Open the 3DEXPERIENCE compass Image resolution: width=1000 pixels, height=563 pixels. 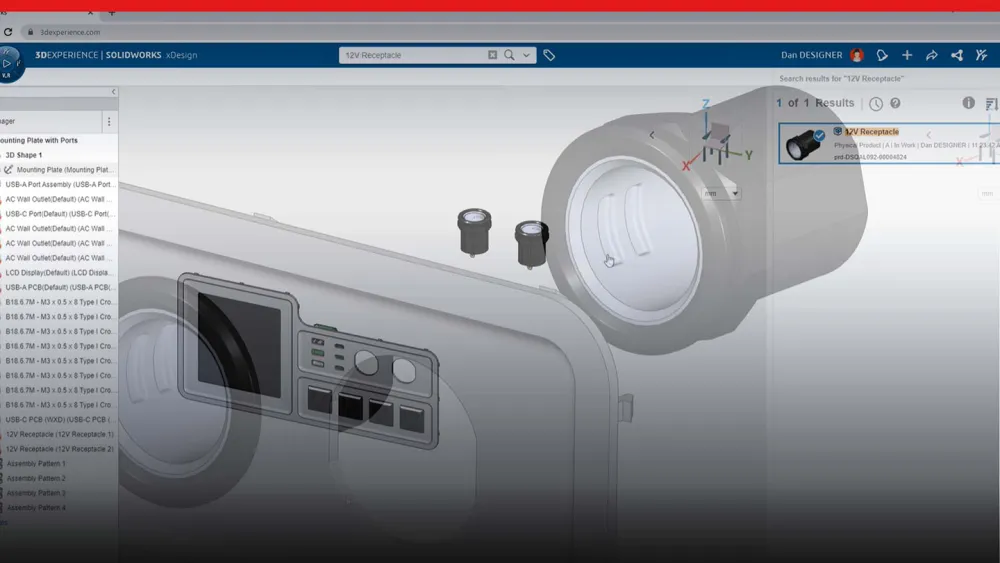point(9,64)
